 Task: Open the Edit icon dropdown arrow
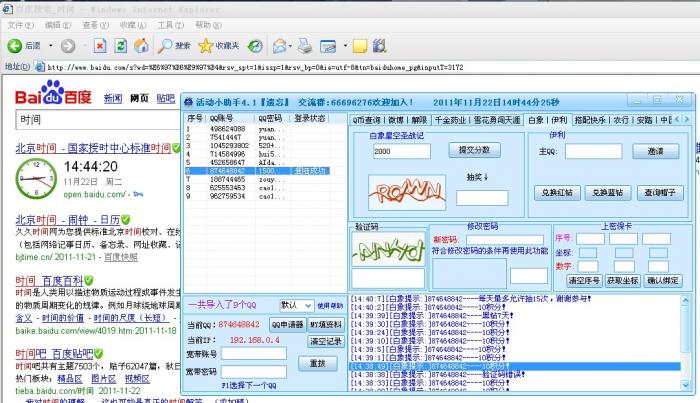coord(345,46)
